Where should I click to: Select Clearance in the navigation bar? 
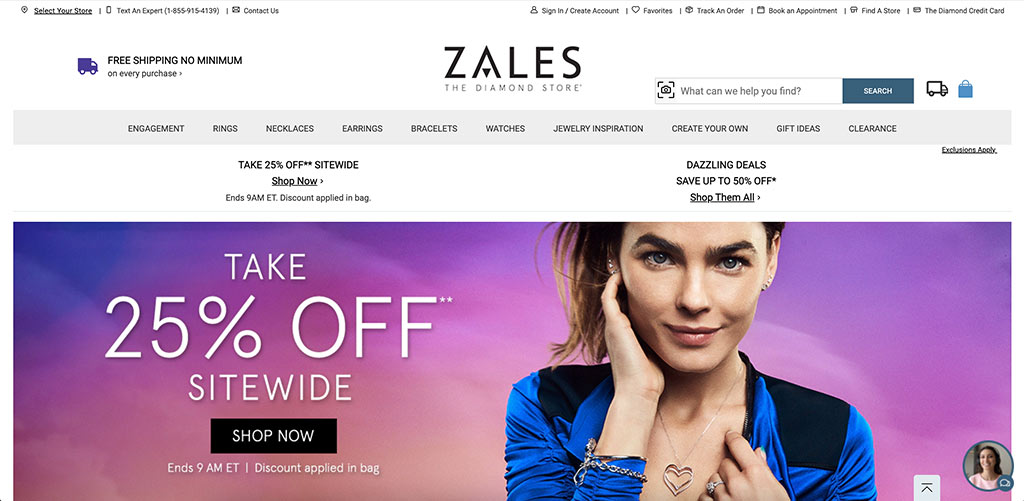click(x=872, y=128)
